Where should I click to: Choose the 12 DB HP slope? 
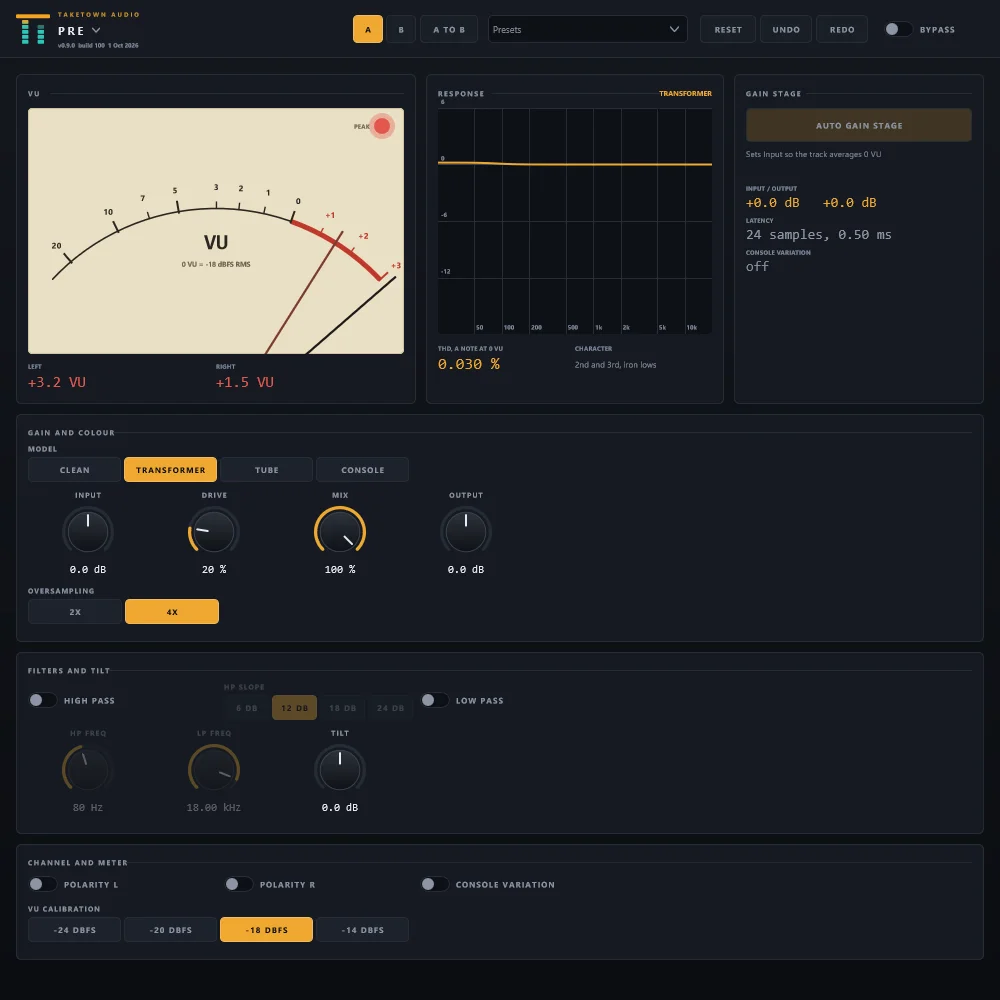pyautogui.click(x=295, y=708)
